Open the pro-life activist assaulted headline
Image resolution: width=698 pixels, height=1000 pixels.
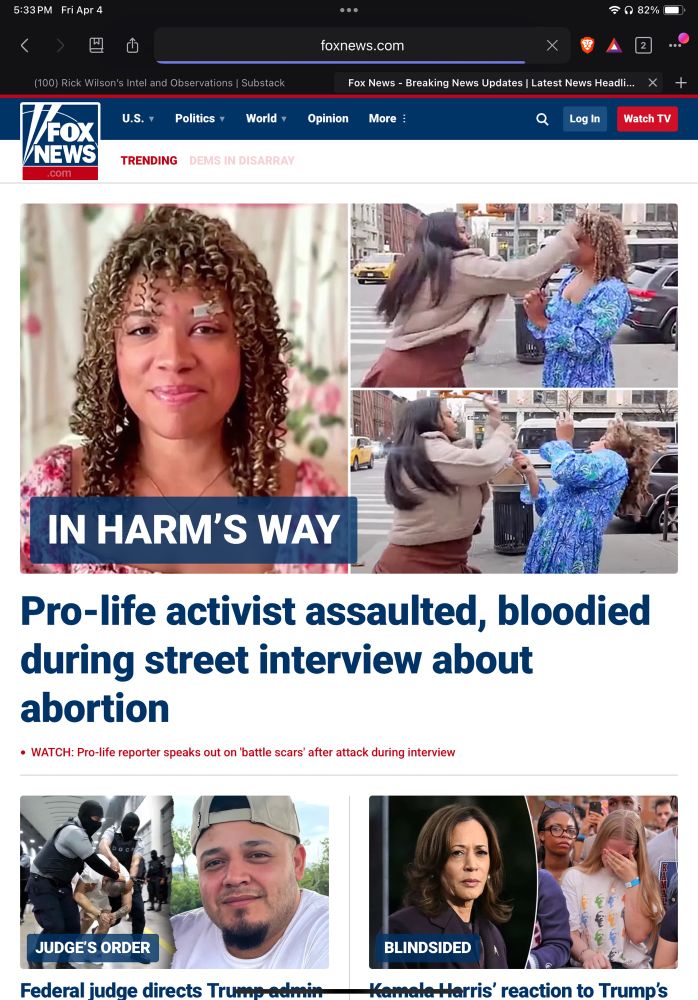click(x=335, y=659)
